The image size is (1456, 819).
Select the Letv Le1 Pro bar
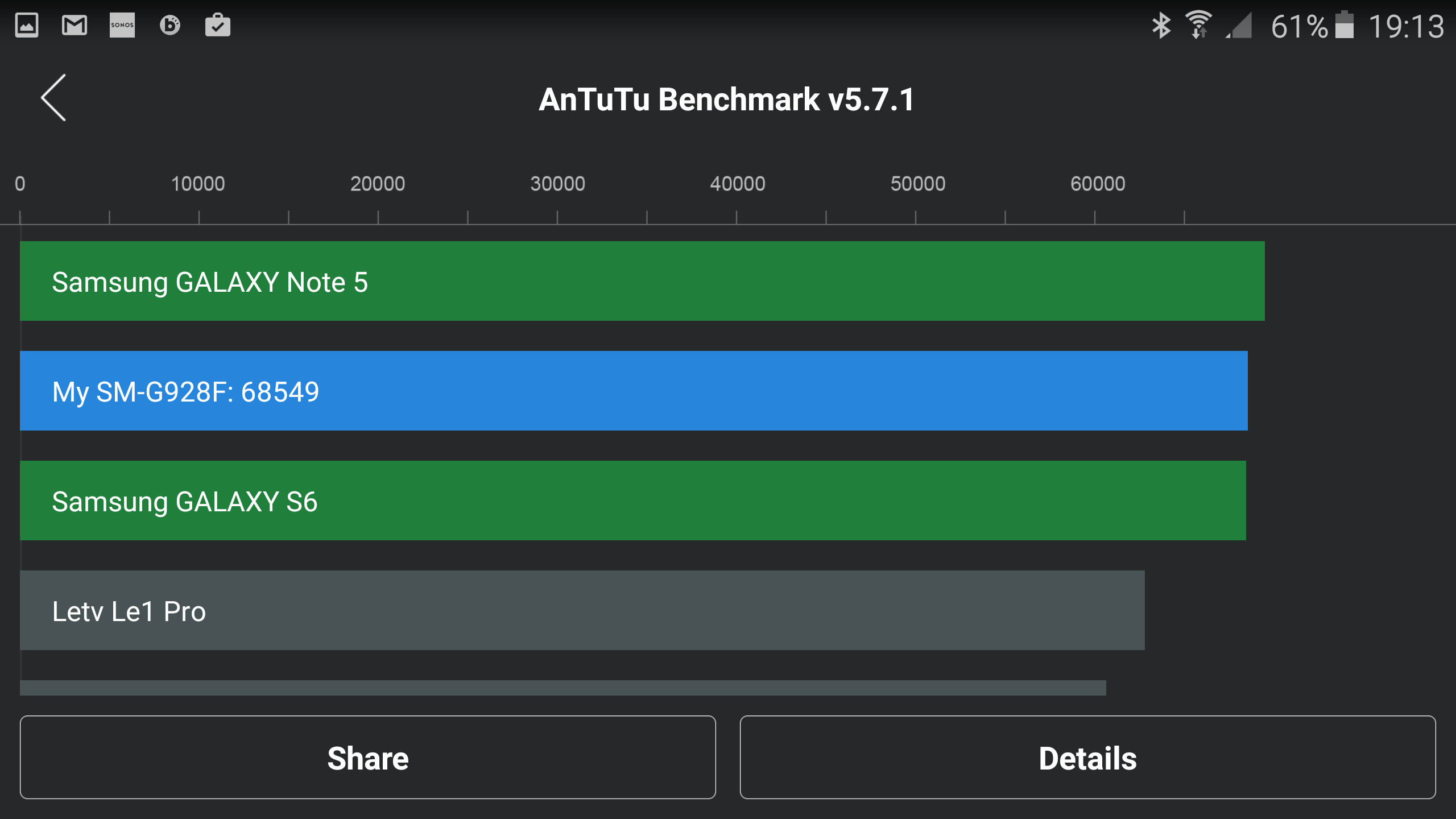582,610
